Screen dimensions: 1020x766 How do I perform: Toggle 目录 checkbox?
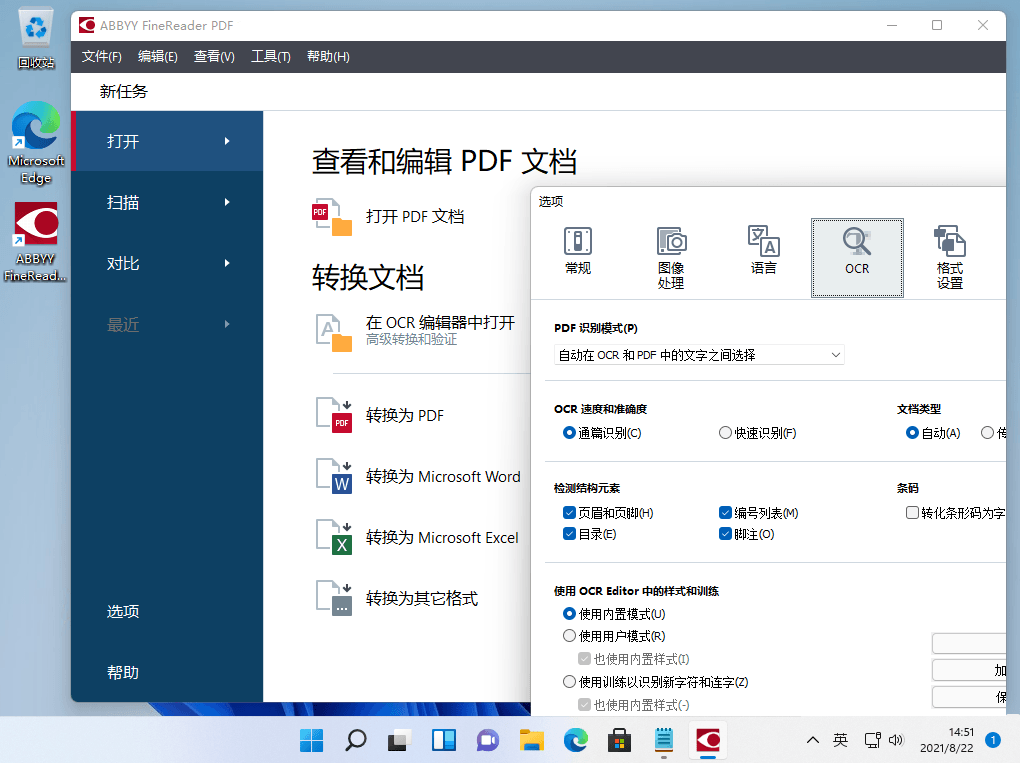click(569, 534)
